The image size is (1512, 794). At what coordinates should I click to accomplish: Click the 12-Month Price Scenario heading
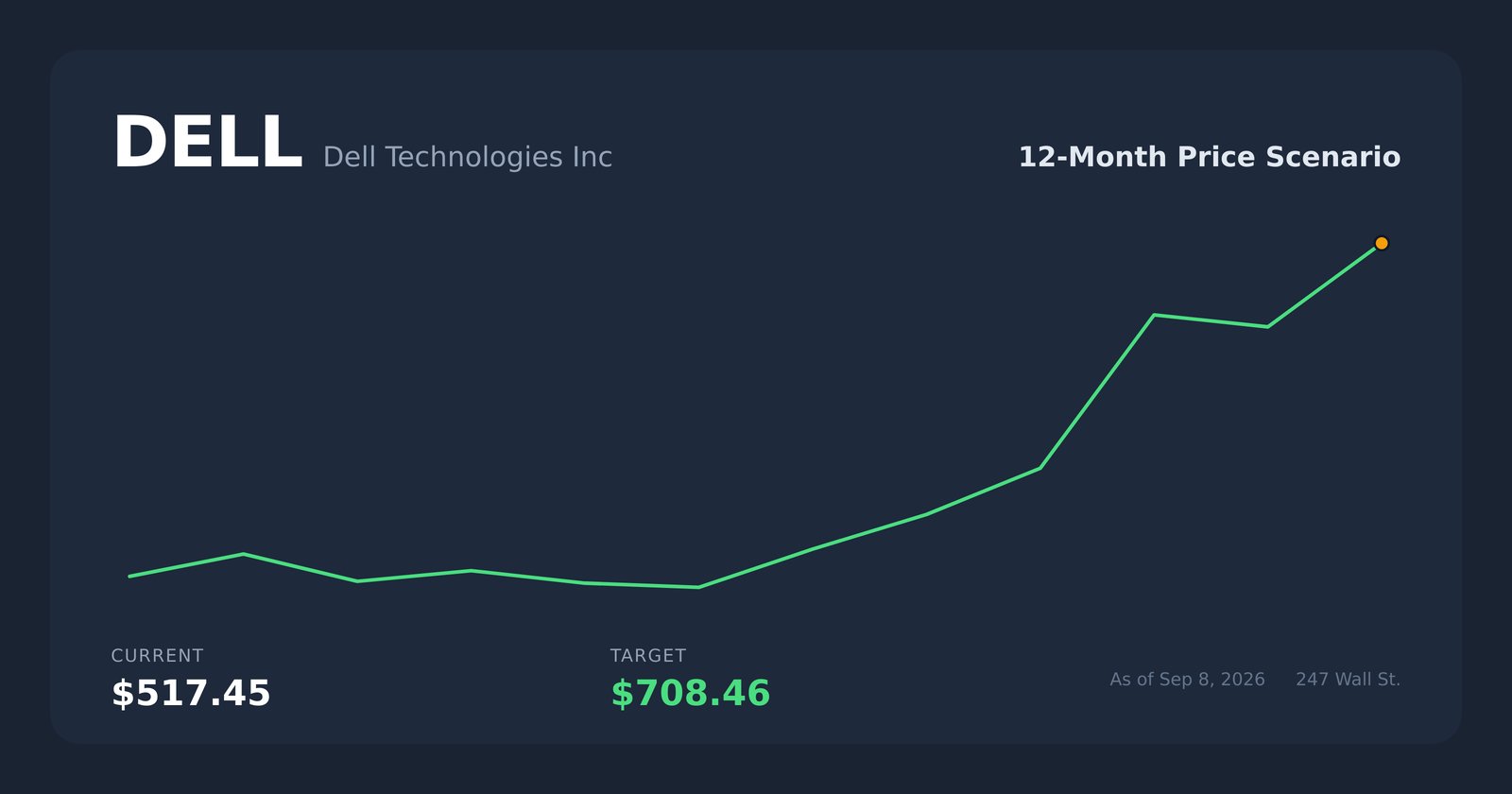point(1209,157)
